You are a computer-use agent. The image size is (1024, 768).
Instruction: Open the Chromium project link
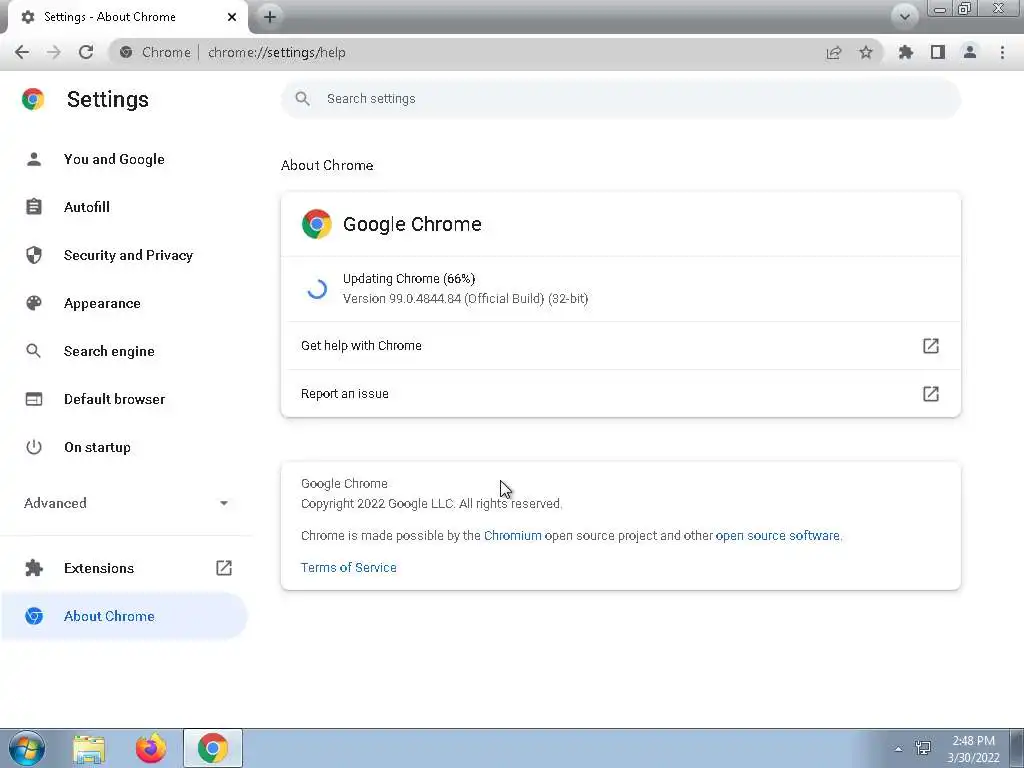tap(513, 536)
